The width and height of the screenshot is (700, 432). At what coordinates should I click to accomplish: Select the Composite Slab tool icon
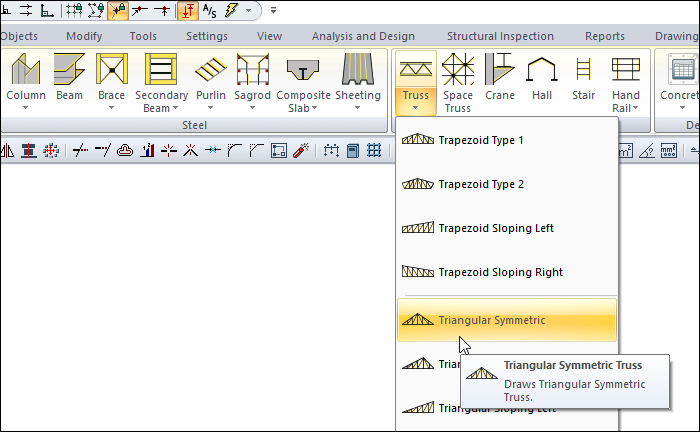303,70
